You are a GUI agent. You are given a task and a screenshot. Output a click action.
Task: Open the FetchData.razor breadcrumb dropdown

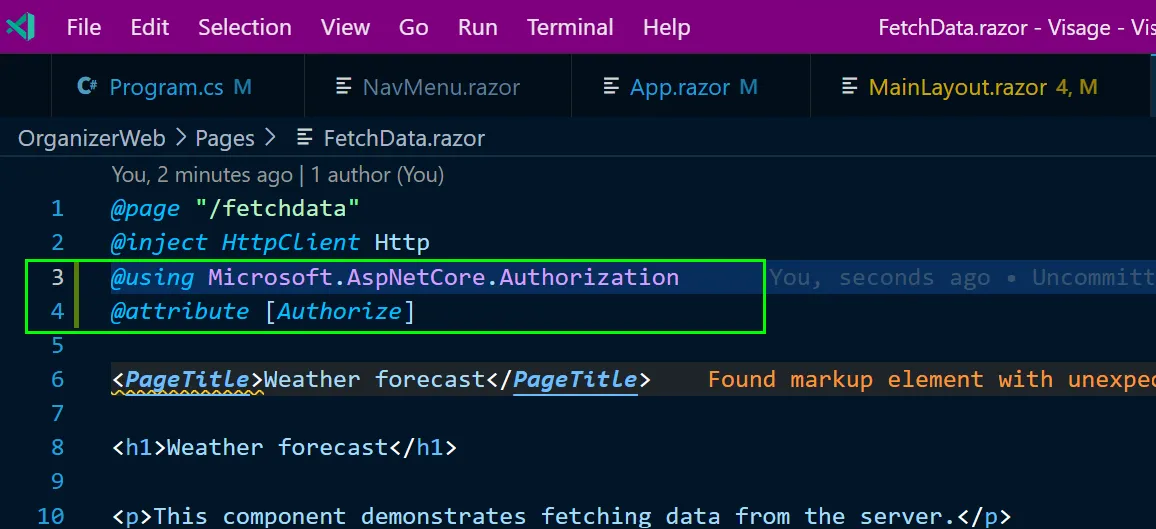[x=404, y=138]
